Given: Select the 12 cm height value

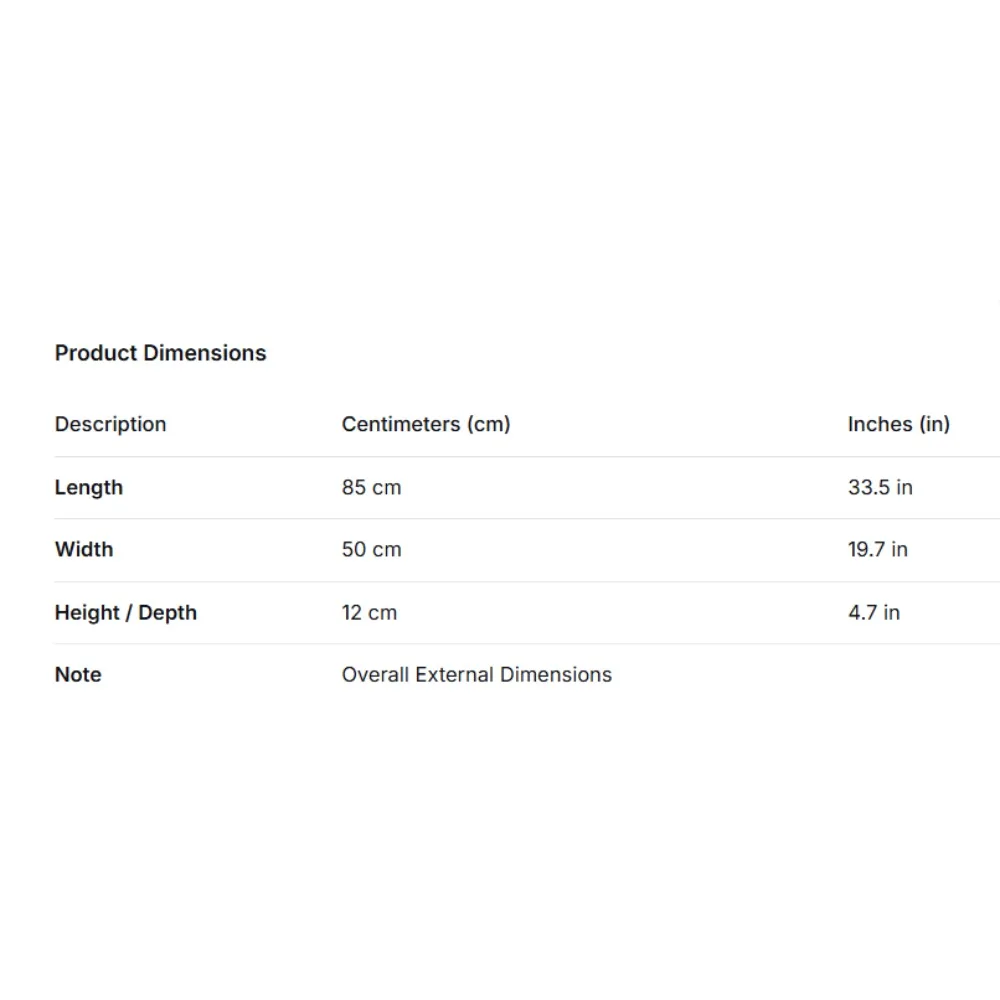Looking at the screenshot, I should tap(369, 613).
